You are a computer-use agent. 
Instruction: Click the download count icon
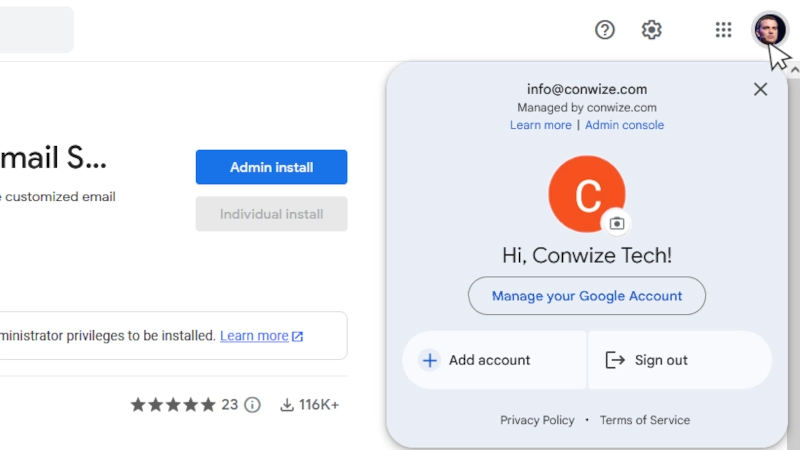pyautogui.click(x=287, y=405)
